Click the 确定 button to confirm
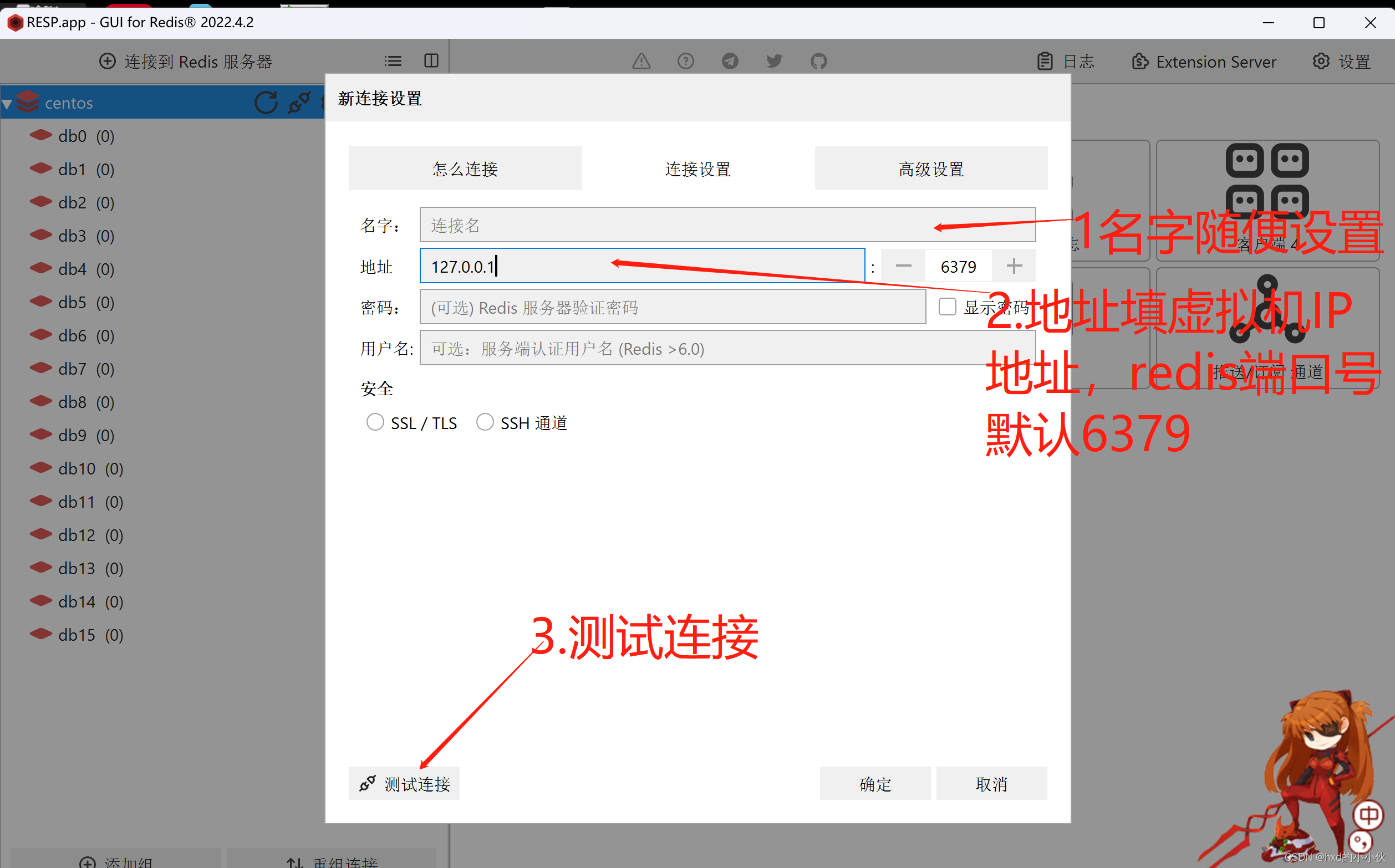1395x868 pixels. pos(875,783)
